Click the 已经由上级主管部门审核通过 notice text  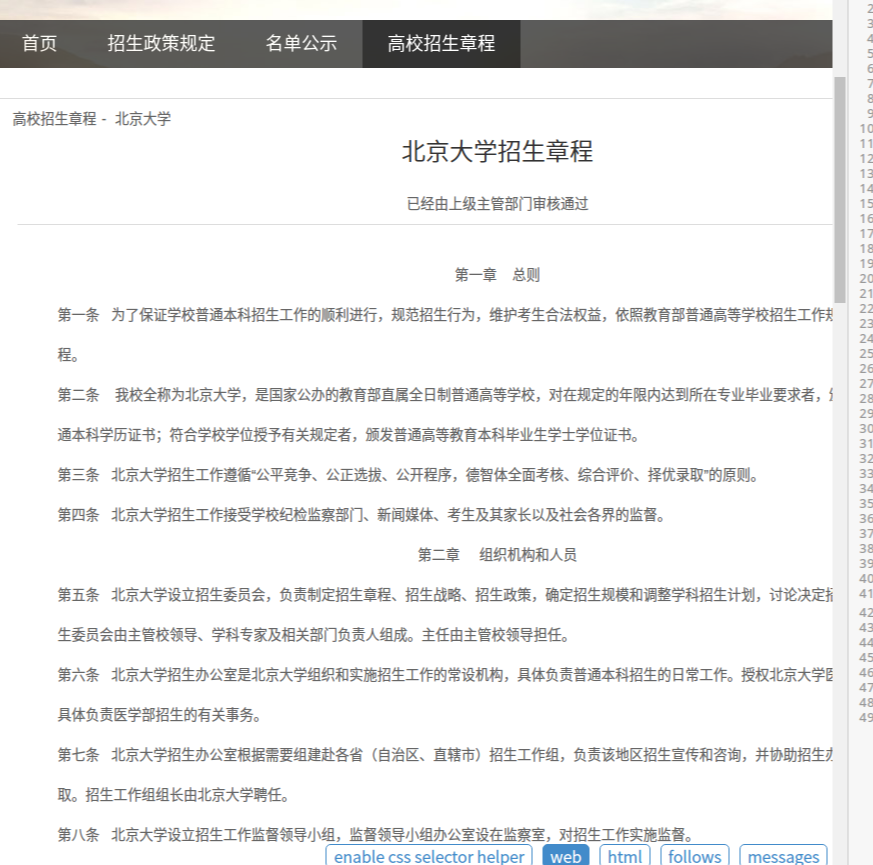497,204
